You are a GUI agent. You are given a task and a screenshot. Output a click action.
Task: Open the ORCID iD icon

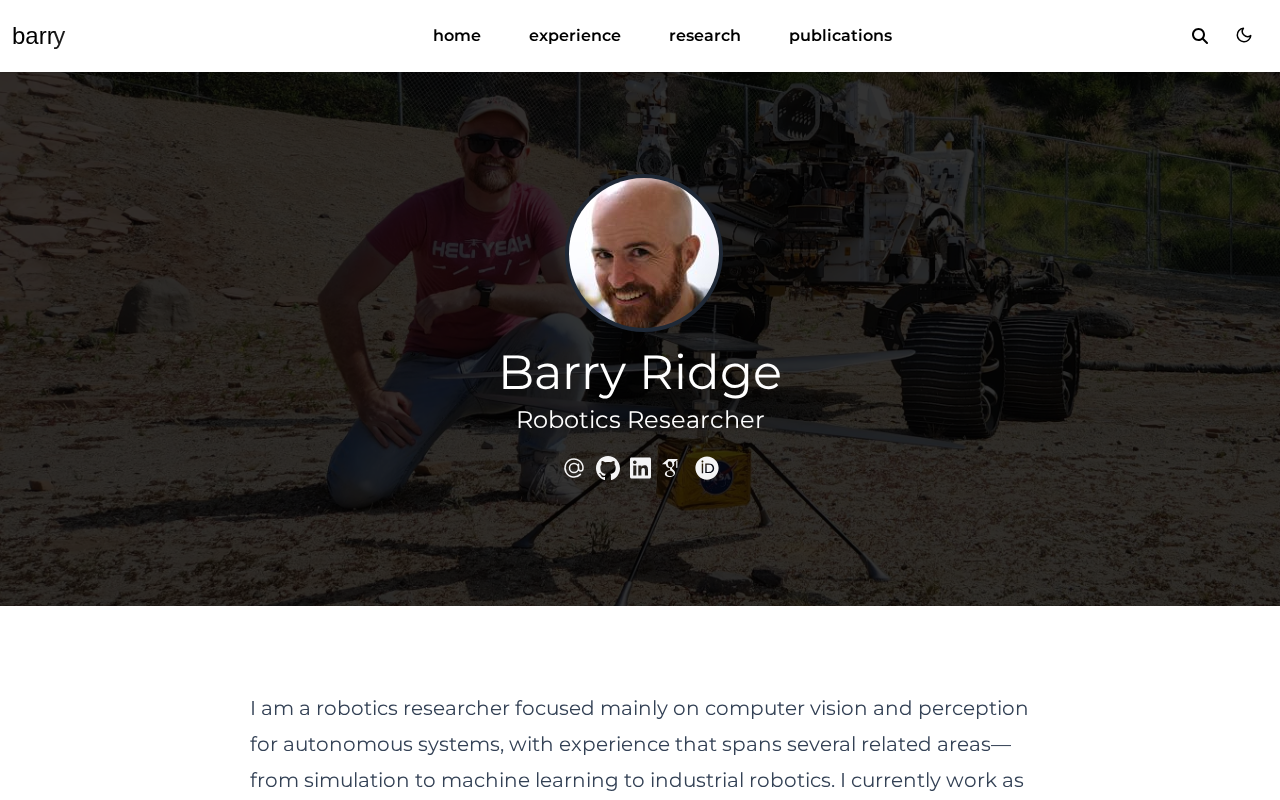707,468
